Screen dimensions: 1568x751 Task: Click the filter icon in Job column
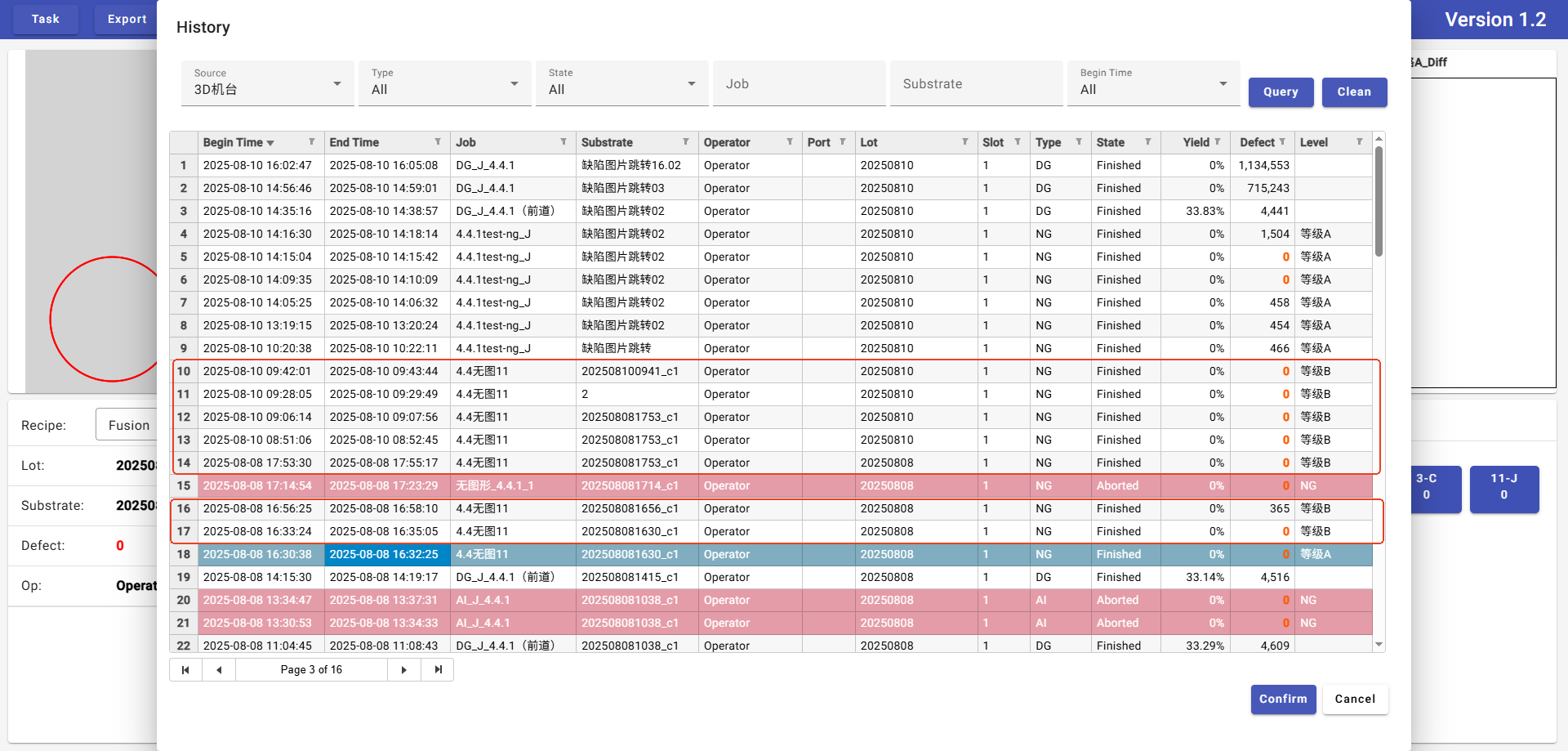[563, 142]
